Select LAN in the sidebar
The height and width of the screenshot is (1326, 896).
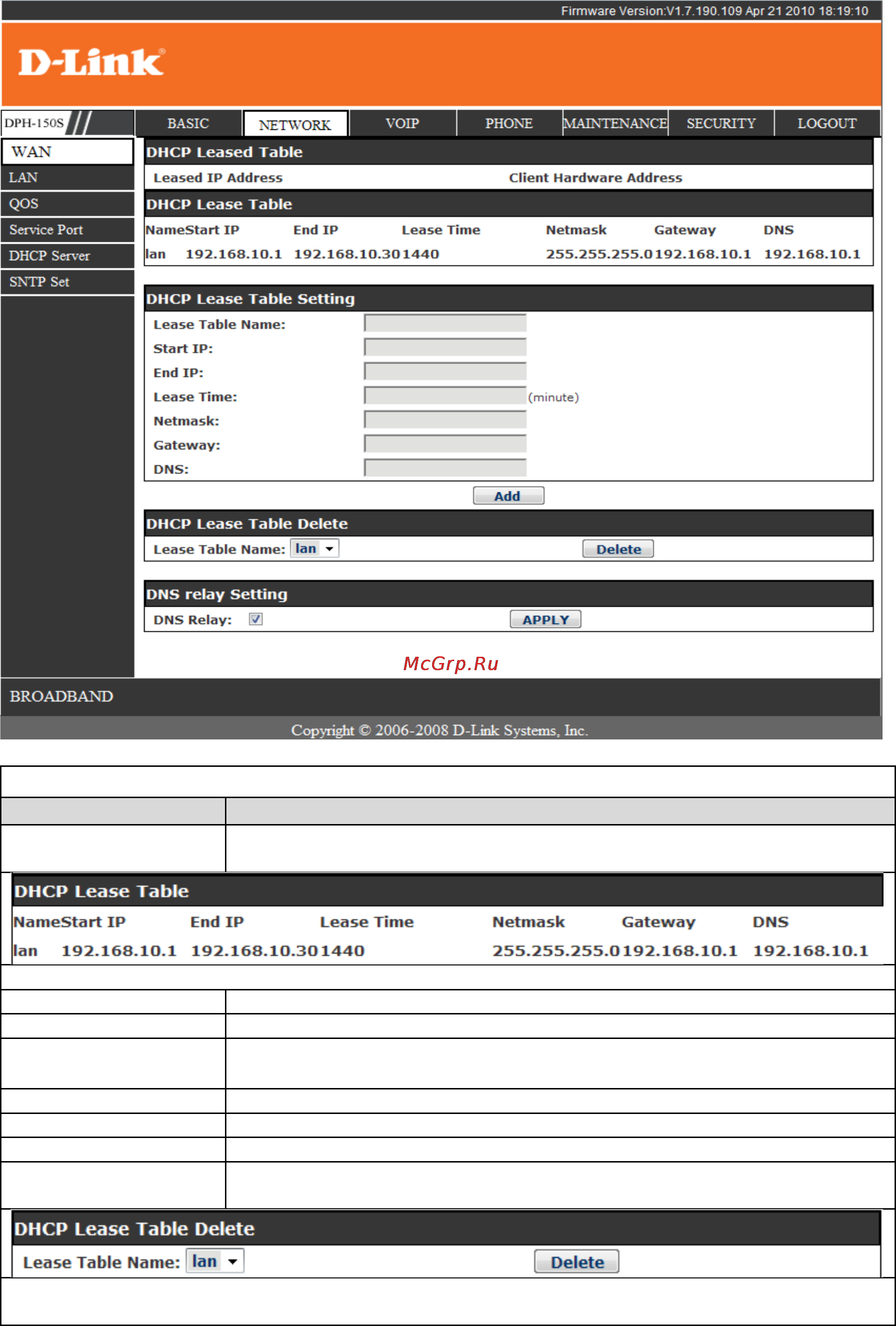[67, 177]
